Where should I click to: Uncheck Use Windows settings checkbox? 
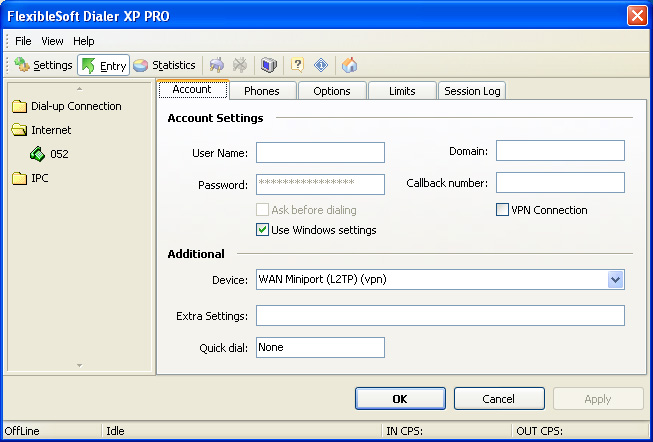click(x=262, y=230)
